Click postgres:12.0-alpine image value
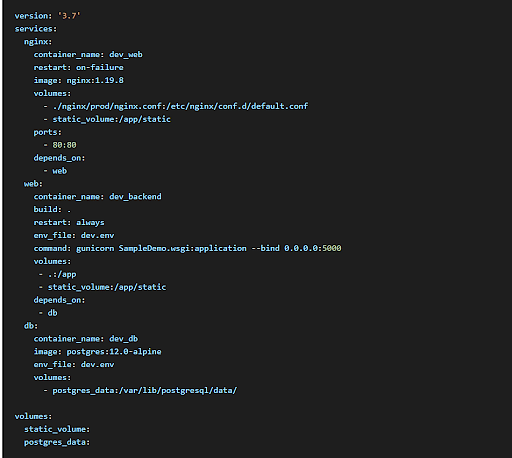This screenshot has width=512, height=458. point(114,352)
